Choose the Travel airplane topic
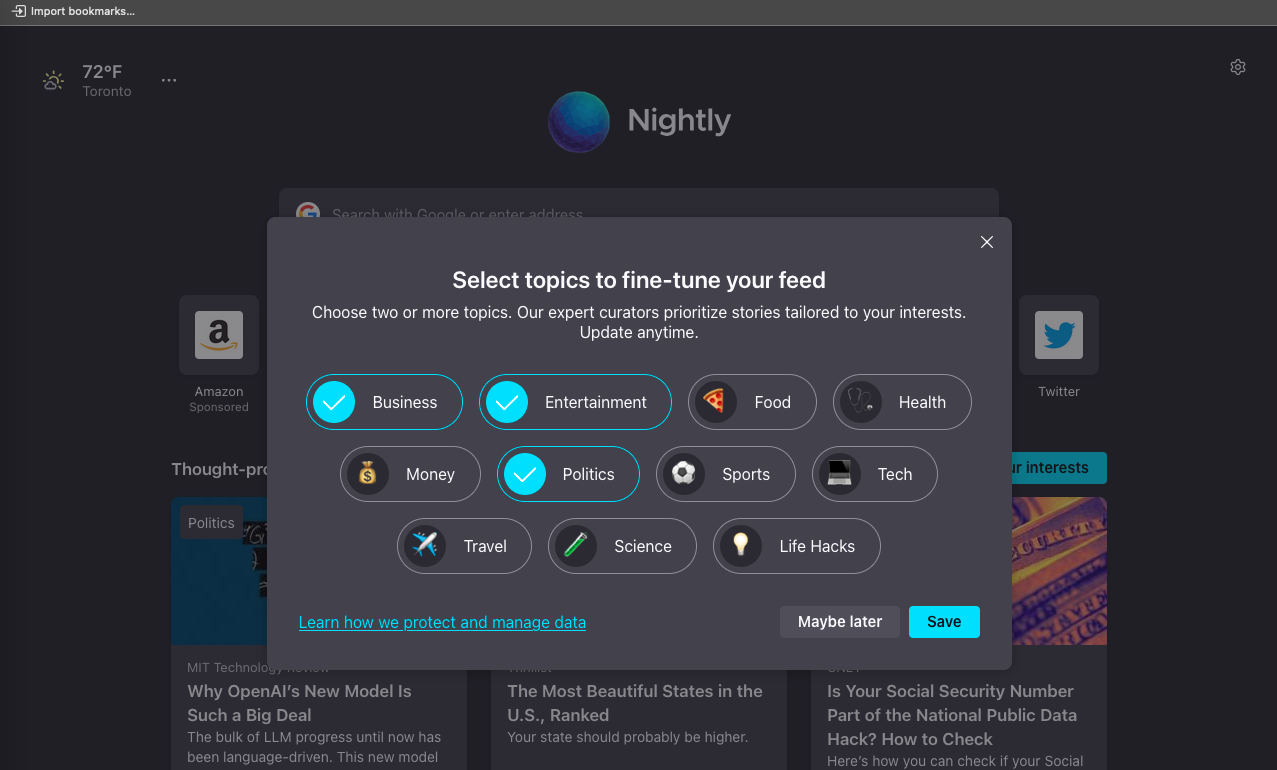 click(464, 546)
